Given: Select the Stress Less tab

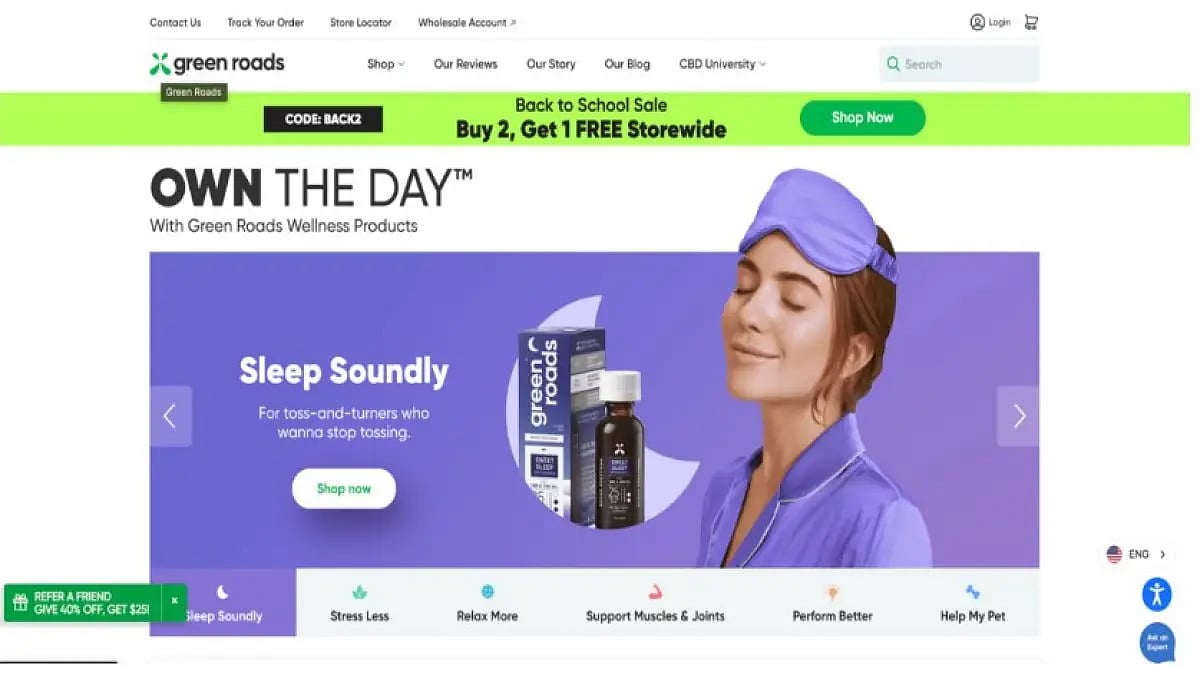Looking at the screenshot, I should click(359, 603).
